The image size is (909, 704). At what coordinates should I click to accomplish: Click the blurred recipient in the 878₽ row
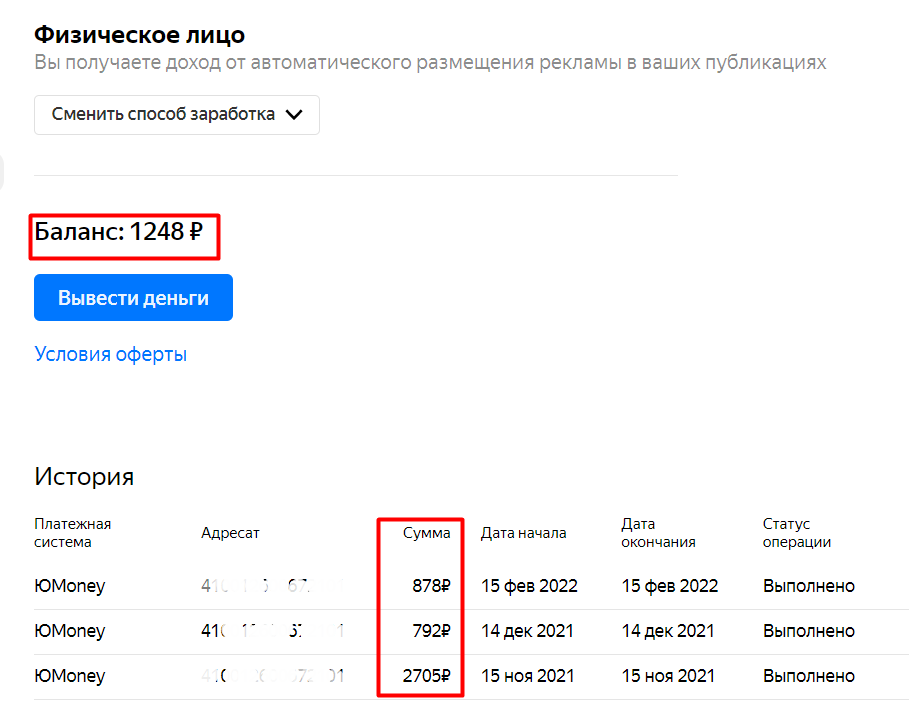(272, 586)
